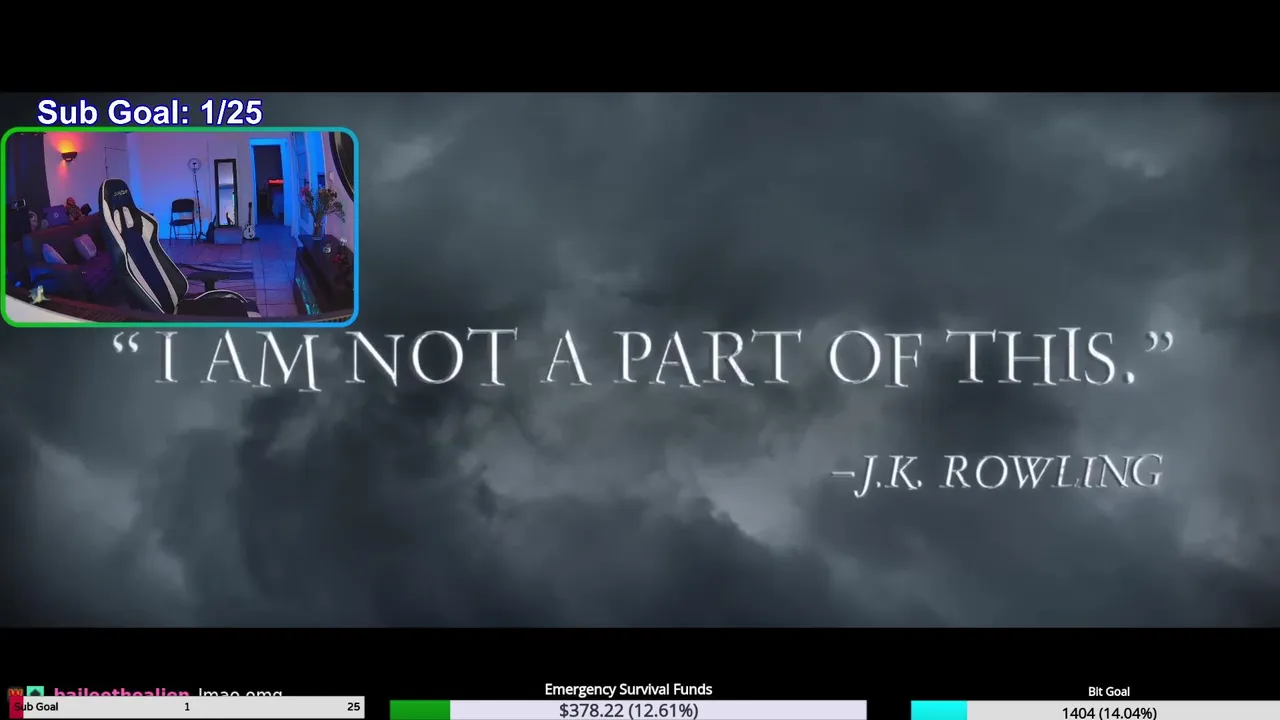Click the "Sub Goal: 1/25" heading text
This screenshot has width=1280, height=720.
[x=150, y=112]
